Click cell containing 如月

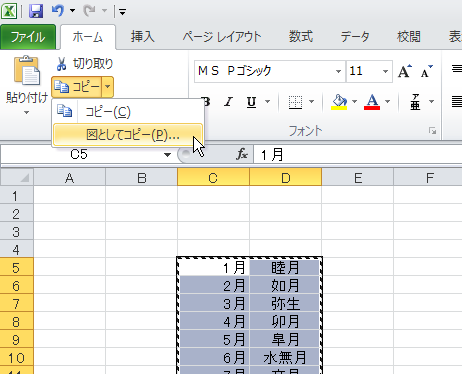pos(286,285)
